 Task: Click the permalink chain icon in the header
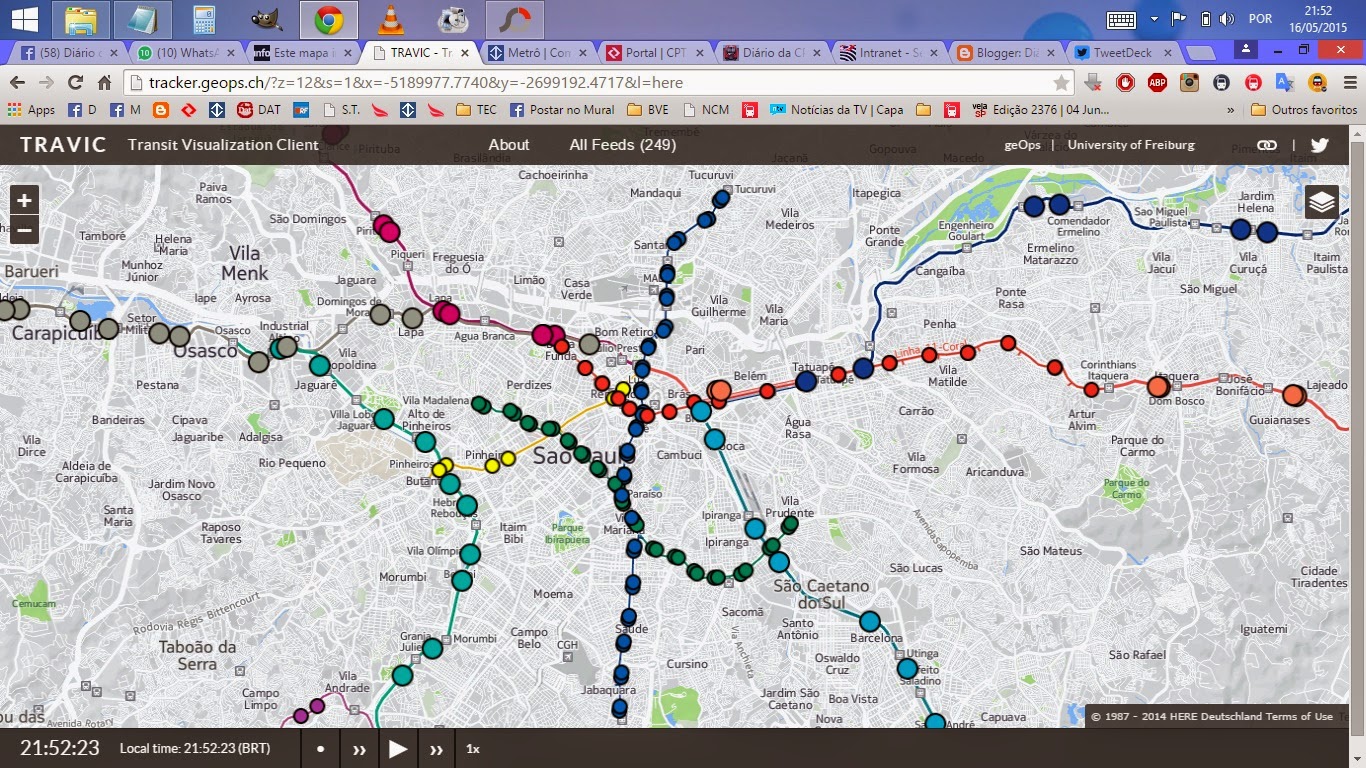click(x=1267, y=144)
